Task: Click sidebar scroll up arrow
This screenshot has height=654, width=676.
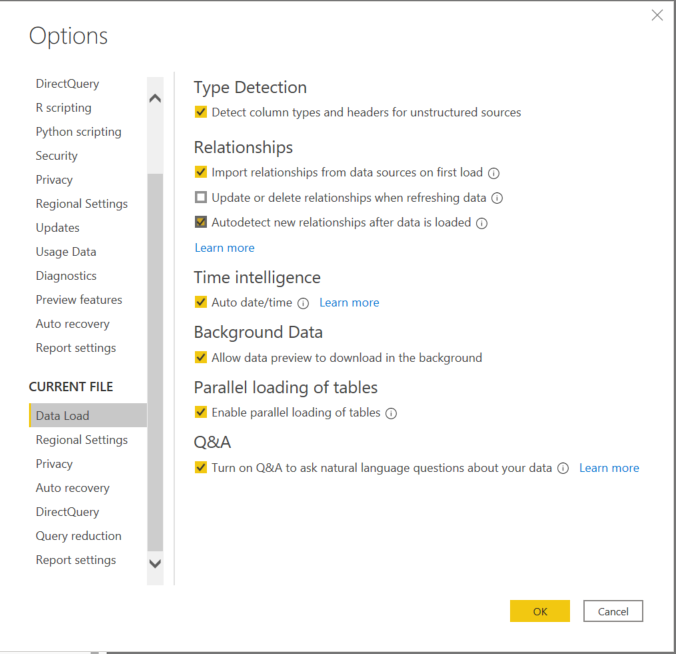Action: click(155, 98)
